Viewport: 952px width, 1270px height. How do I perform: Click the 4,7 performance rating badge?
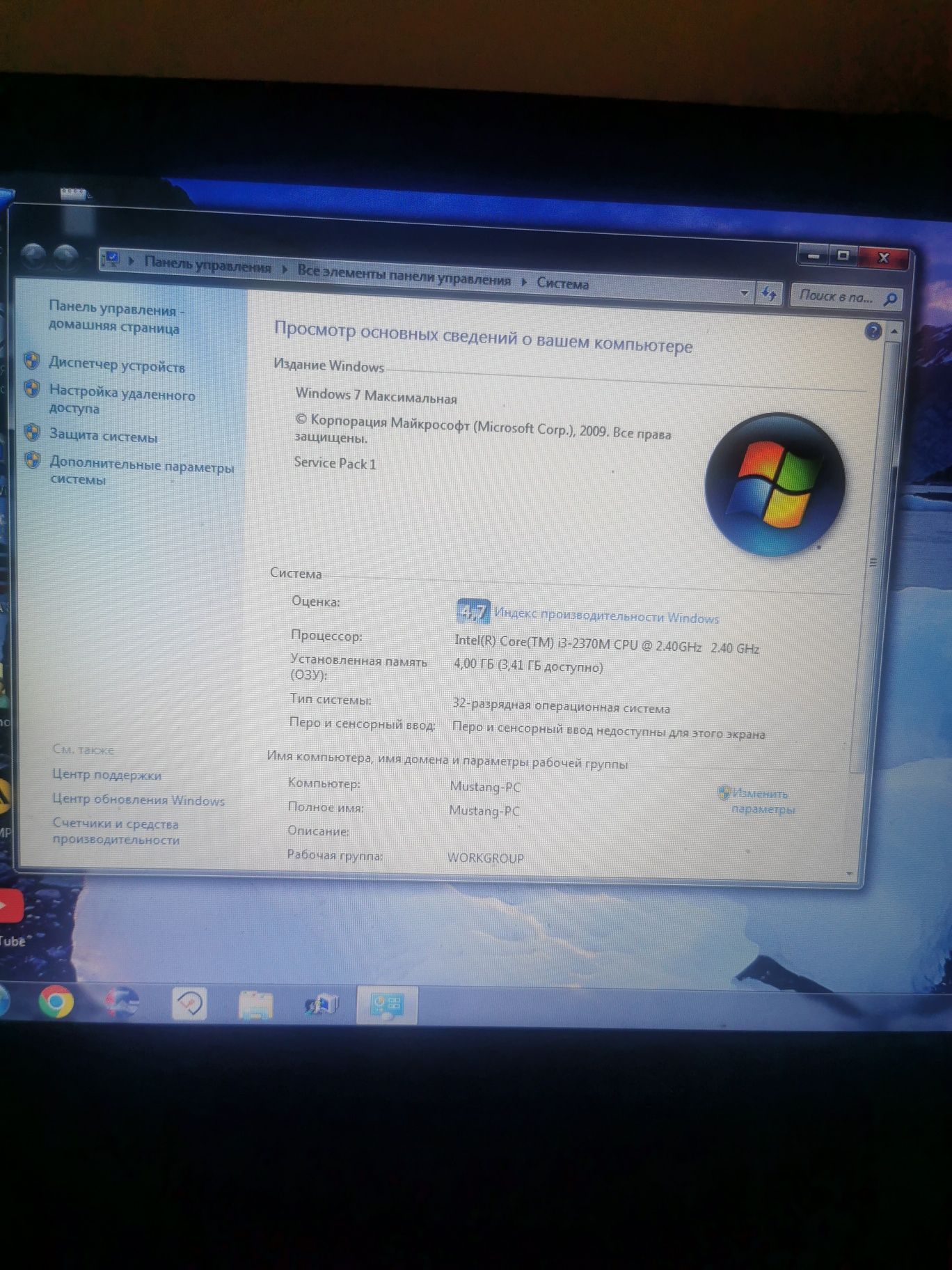click(473, 611)
